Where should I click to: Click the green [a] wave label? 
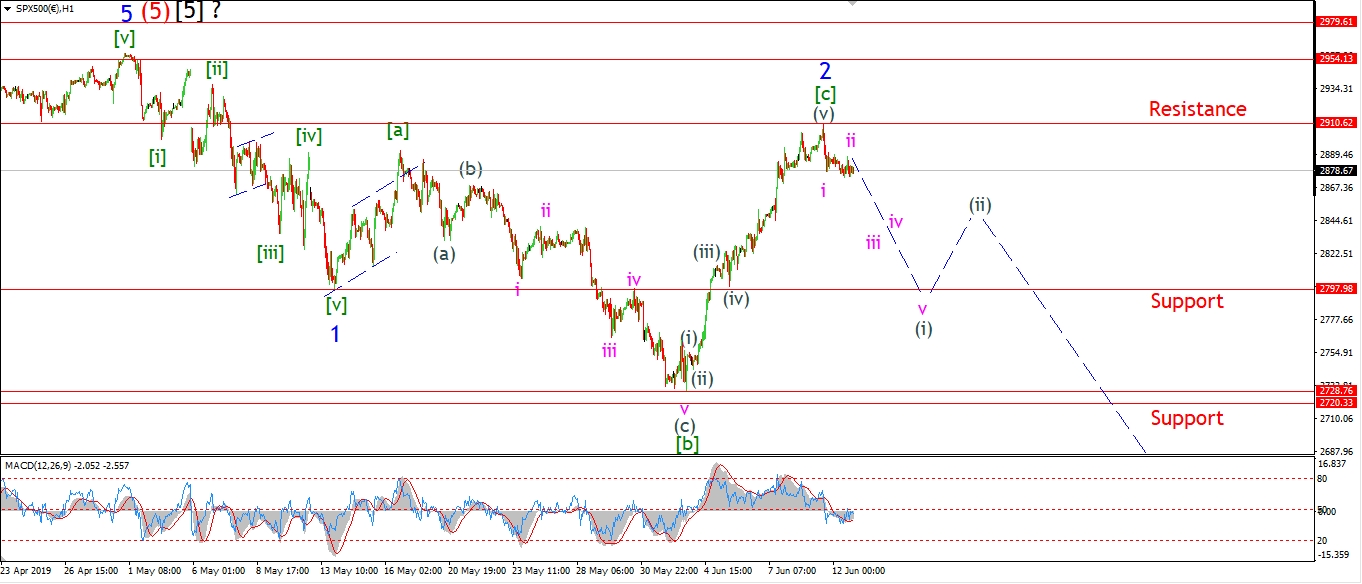(399, 130)
